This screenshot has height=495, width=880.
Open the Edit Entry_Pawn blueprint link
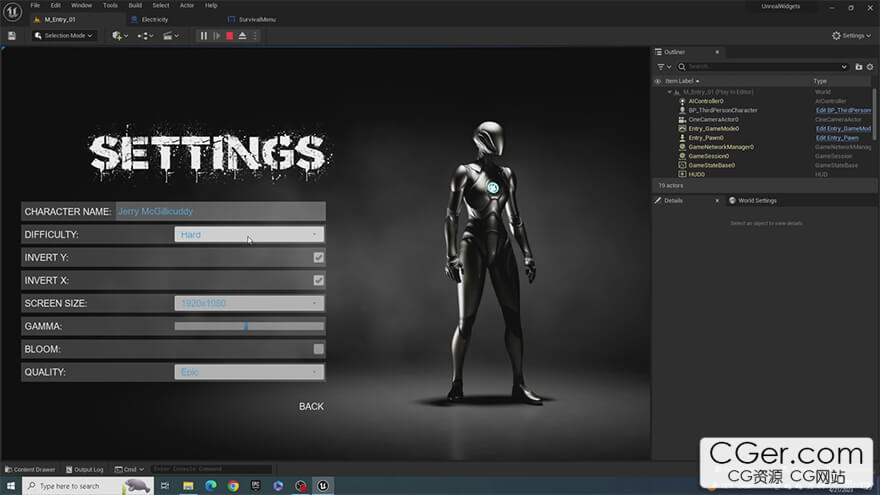coord(837,138)
